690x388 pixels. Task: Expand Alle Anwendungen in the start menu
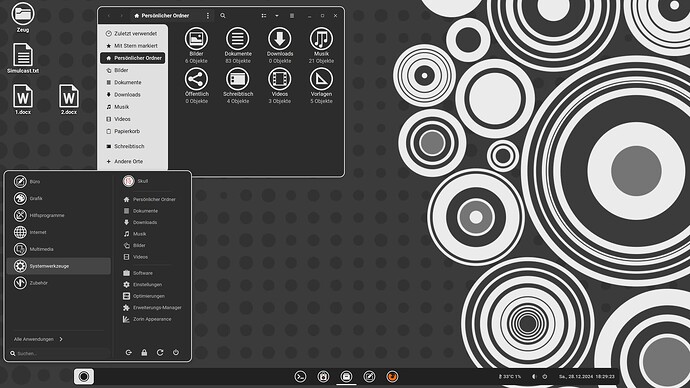(x=38, y=339)
